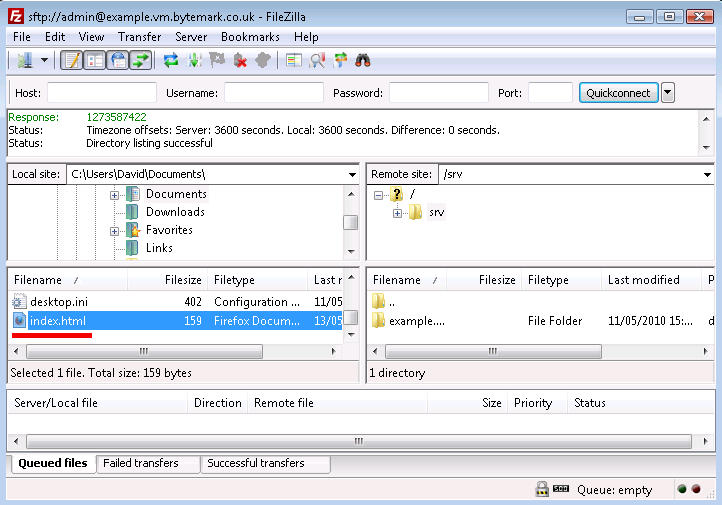This screenshot has width=722, height=505.
Task: Click message log scroll-down arrow
Action: click(x=706, y=148)
